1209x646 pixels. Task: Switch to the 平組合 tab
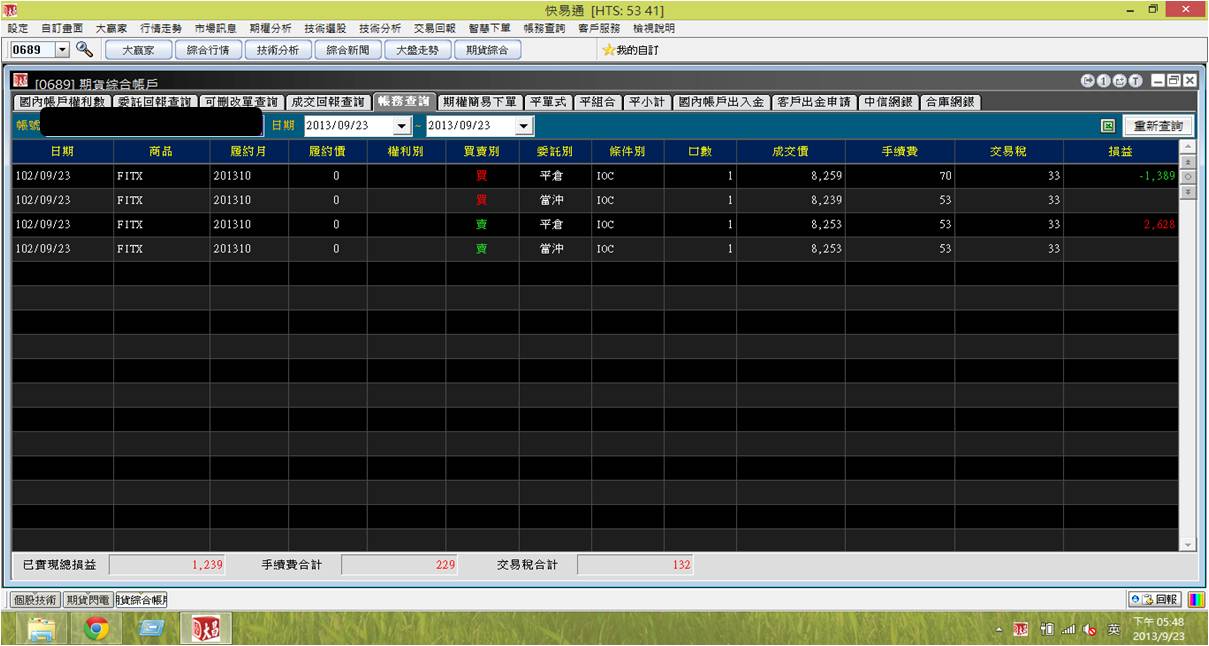(x=598, y=102)
